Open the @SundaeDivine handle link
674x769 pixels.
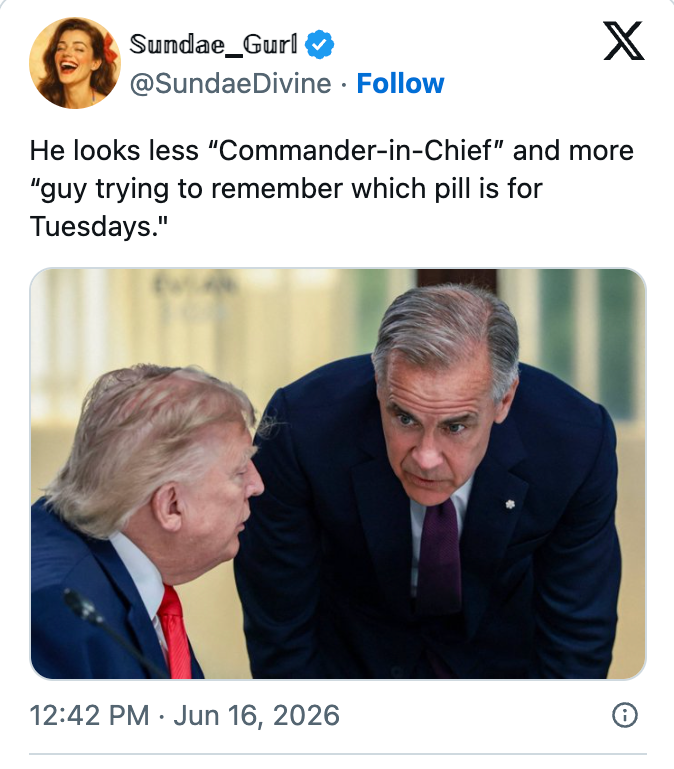point(231,83)
